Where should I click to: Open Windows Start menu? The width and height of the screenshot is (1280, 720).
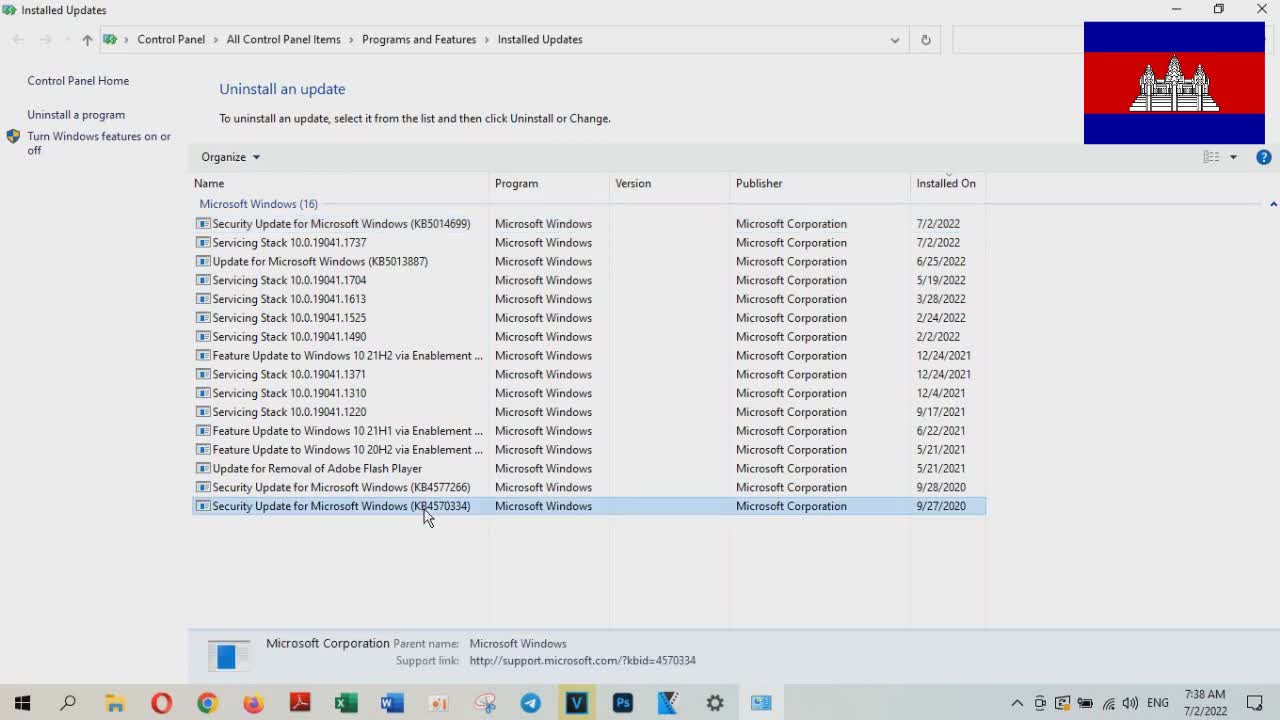pyautogui.click(x=22, y=703)
